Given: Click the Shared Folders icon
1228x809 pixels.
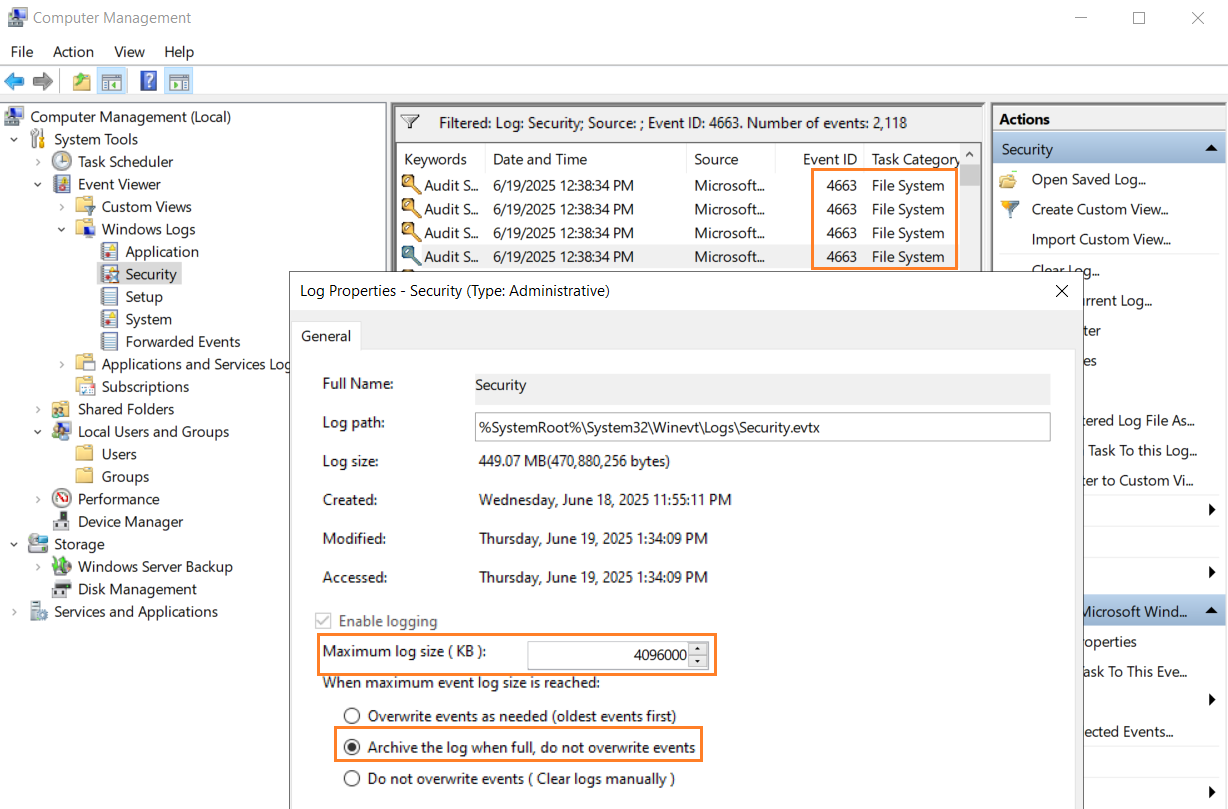Looking at the screenshot, I should pyautogui.click(x=62, y=409).
